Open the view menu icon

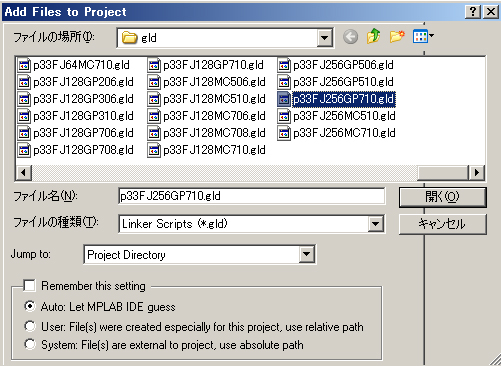tap(423, 36)
